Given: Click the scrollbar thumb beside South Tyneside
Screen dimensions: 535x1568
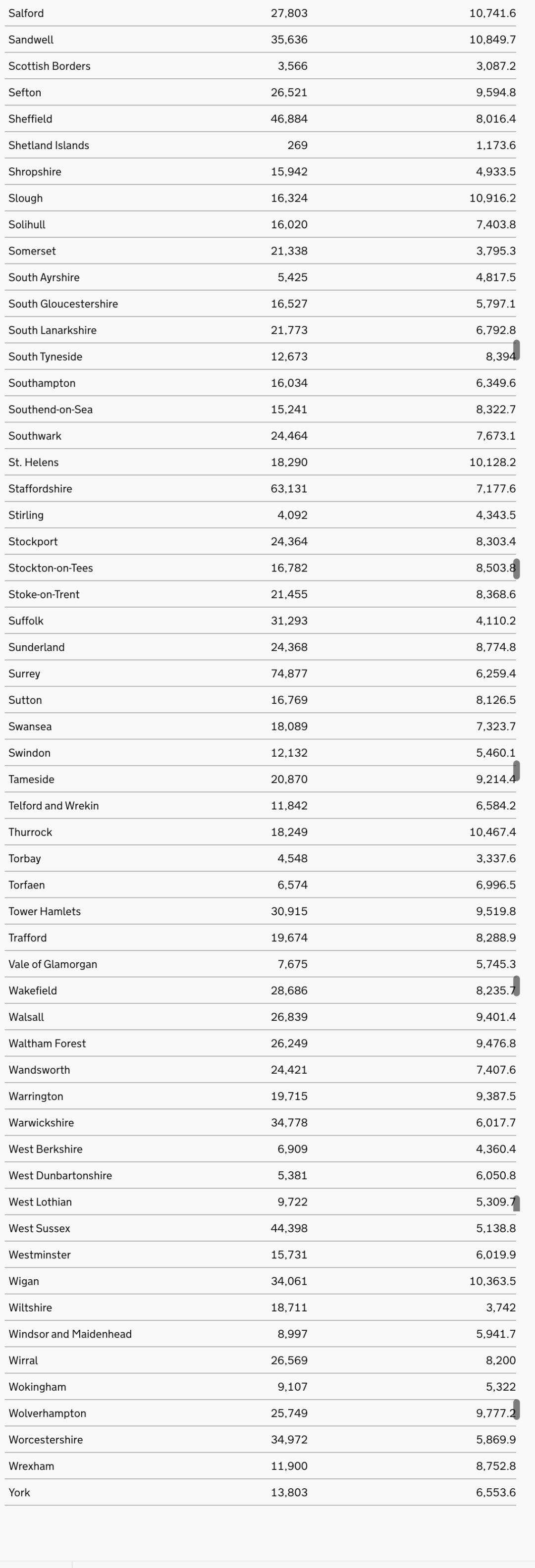Looking at the screenshot, I should tap(516, 350).
